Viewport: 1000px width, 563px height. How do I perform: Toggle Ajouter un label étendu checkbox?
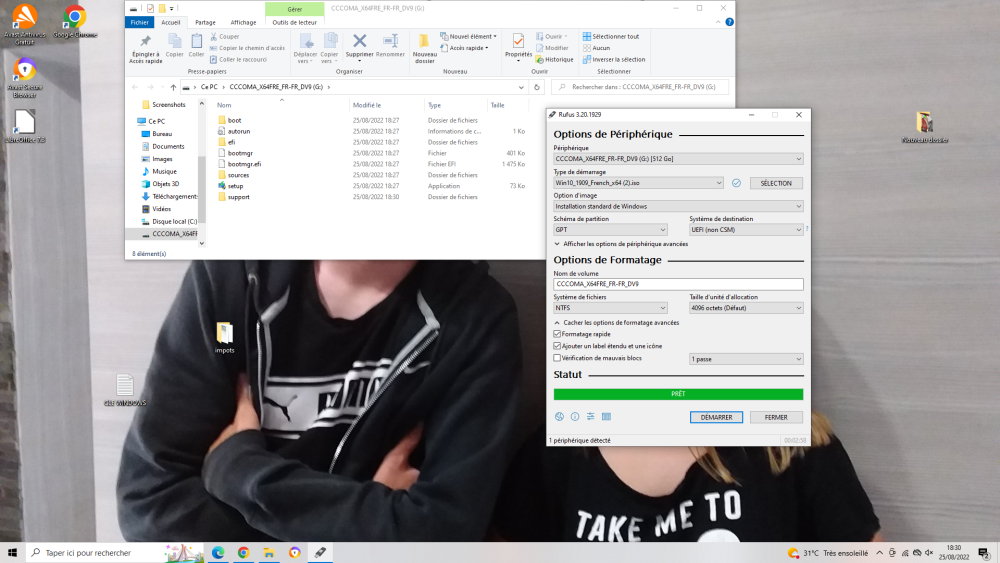point(557,346)
